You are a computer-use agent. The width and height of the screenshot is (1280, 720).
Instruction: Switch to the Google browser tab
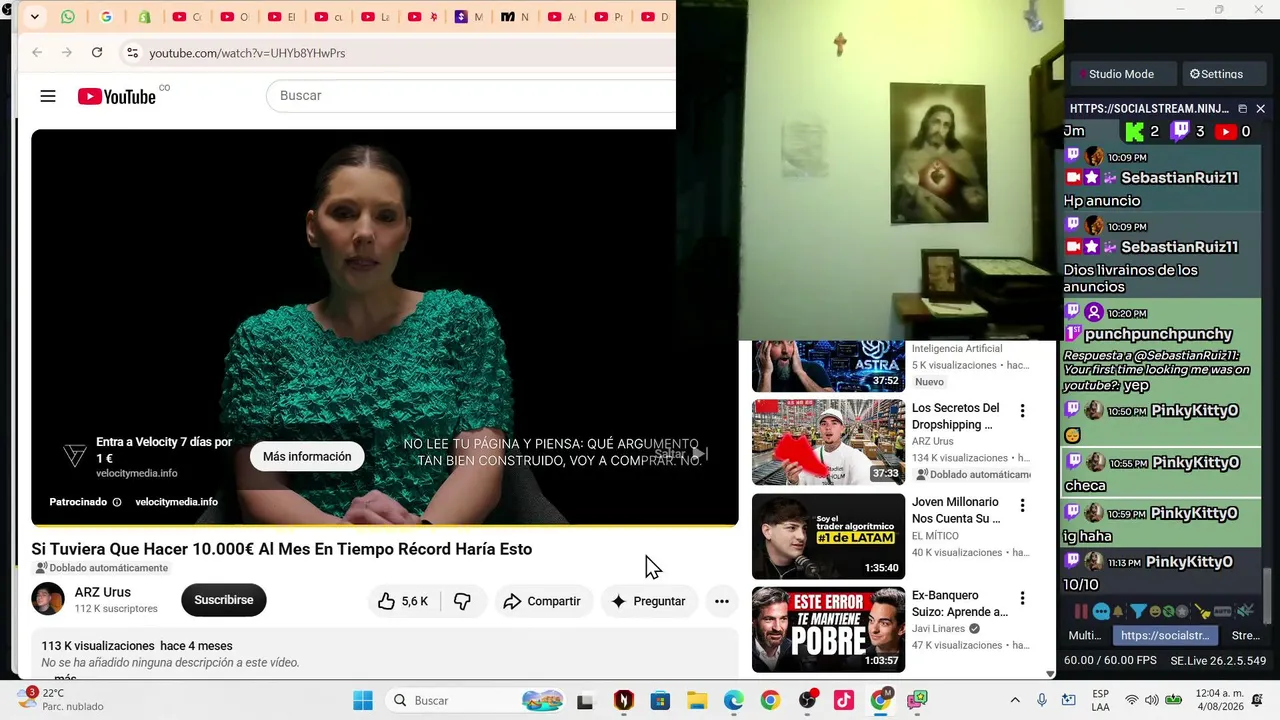pyautogui.click(x=107, y=17)
